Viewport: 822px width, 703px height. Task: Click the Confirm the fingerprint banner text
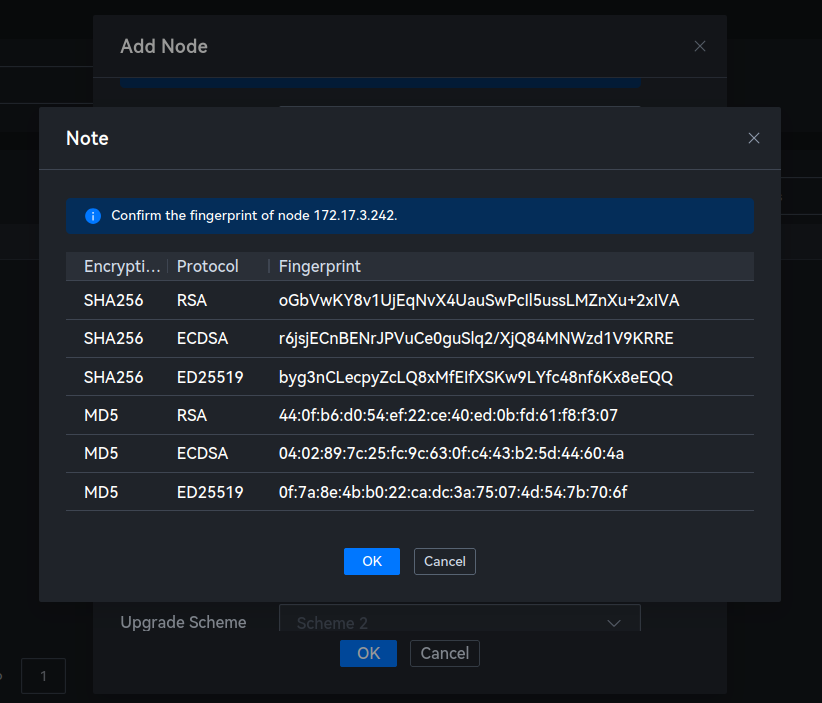[254, 216]
